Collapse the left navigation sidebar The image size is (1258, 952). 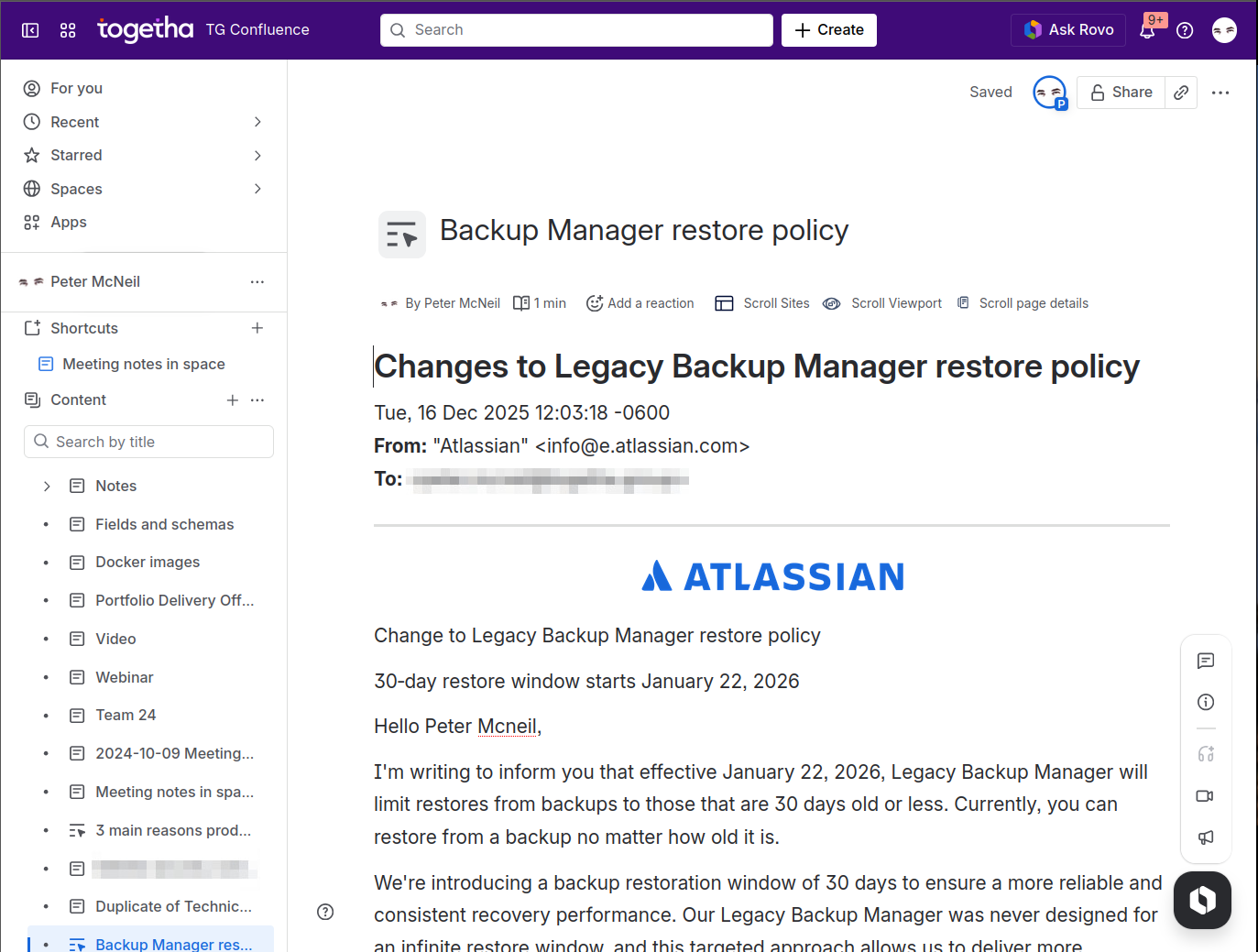click(30, 29)
